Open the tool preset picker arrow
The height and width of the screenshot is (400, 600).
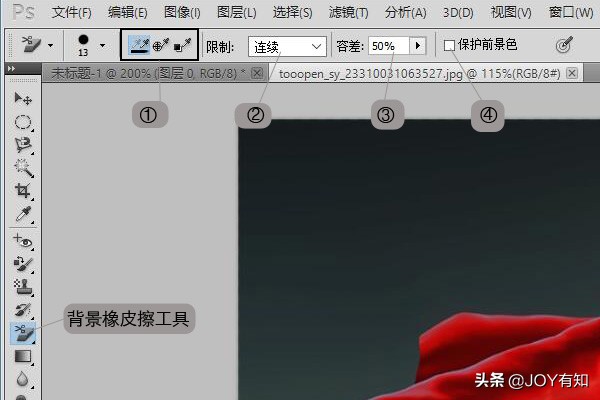(51, 46)
